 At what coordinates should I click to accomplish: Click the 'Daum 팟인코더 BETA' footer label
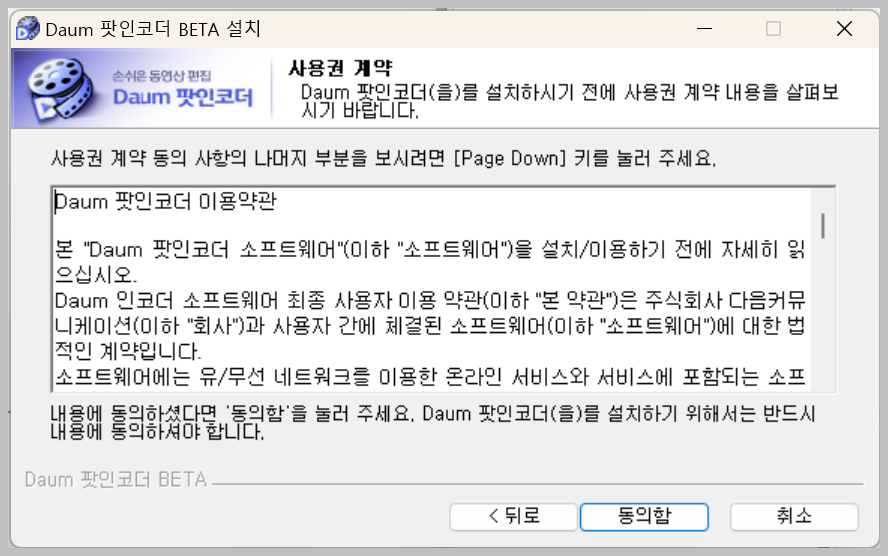pos(116,480)
